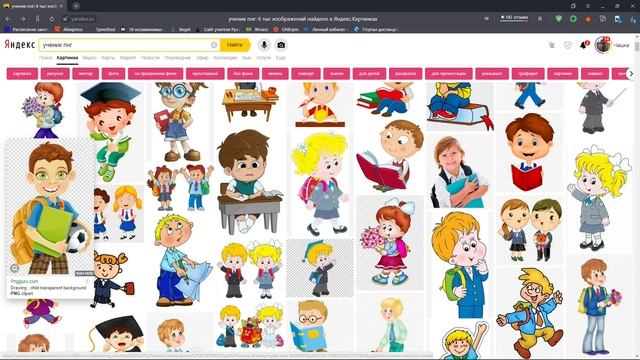Apply the для детей filter chip
The width and height of the screenshot is (640, 360).
[x=369, y=73]
